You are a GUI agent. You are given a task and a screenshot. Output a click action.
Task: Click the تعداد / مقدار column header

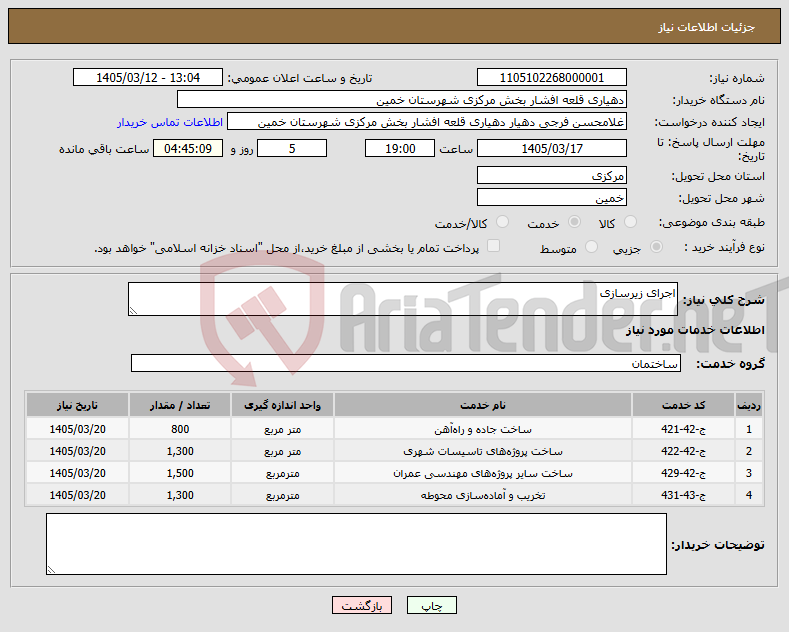[180, 405]
